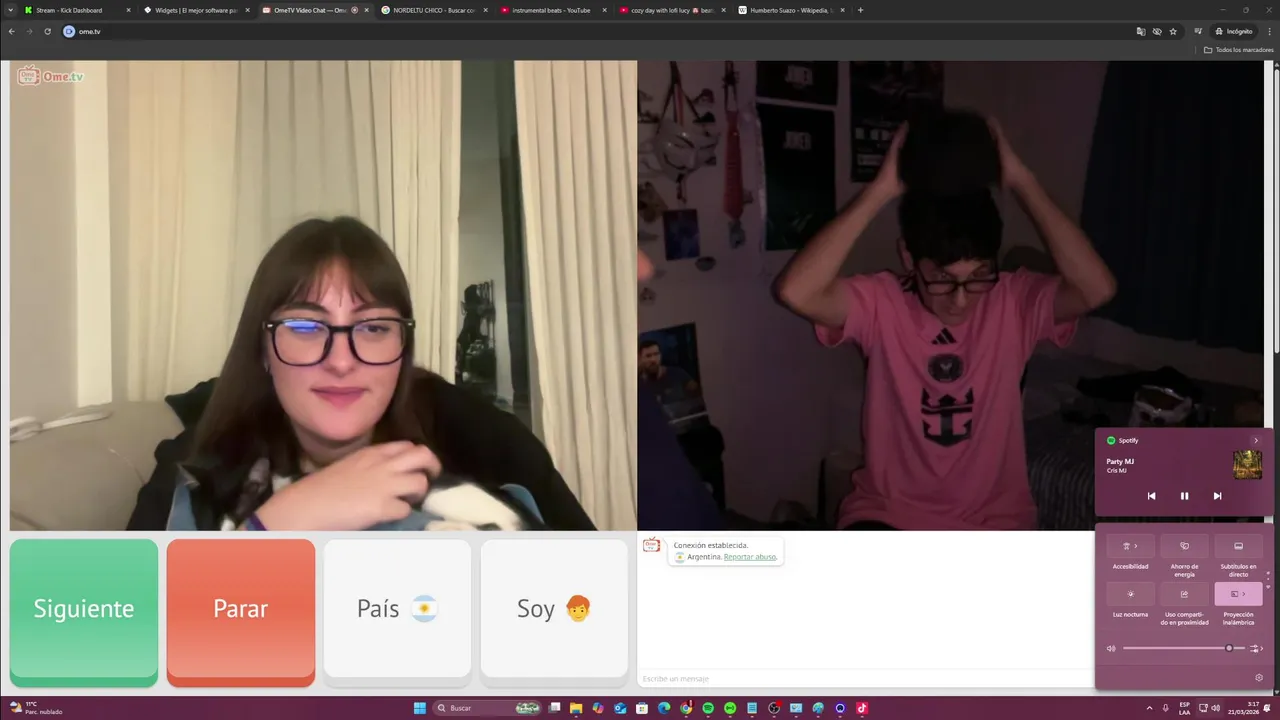Toggle Luz nocturna
Image resolution: width=1280 pixels, height=720 pixels.
coord(1131,594)
